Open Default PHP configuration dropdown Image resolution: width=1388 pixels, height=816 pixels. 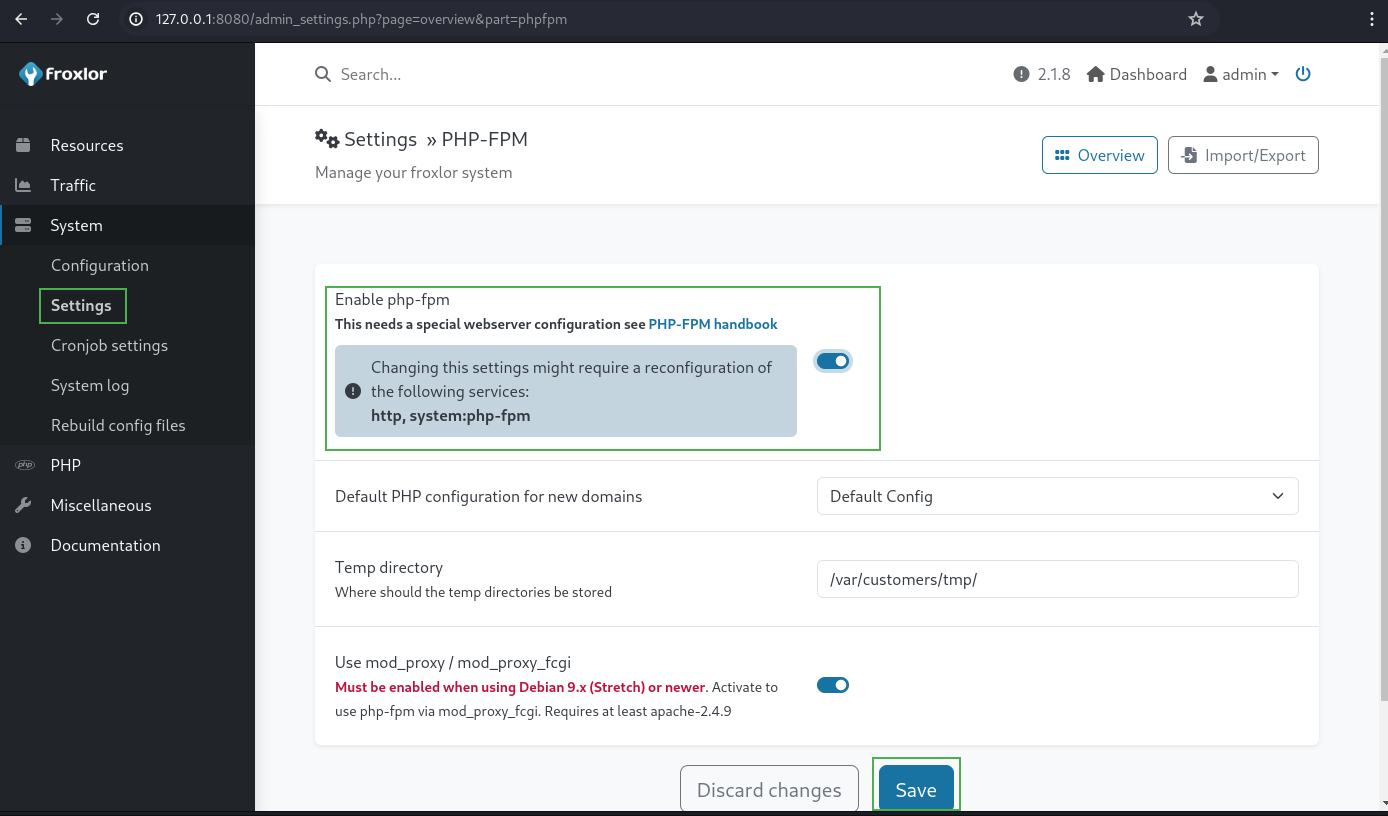[1057, 496]
